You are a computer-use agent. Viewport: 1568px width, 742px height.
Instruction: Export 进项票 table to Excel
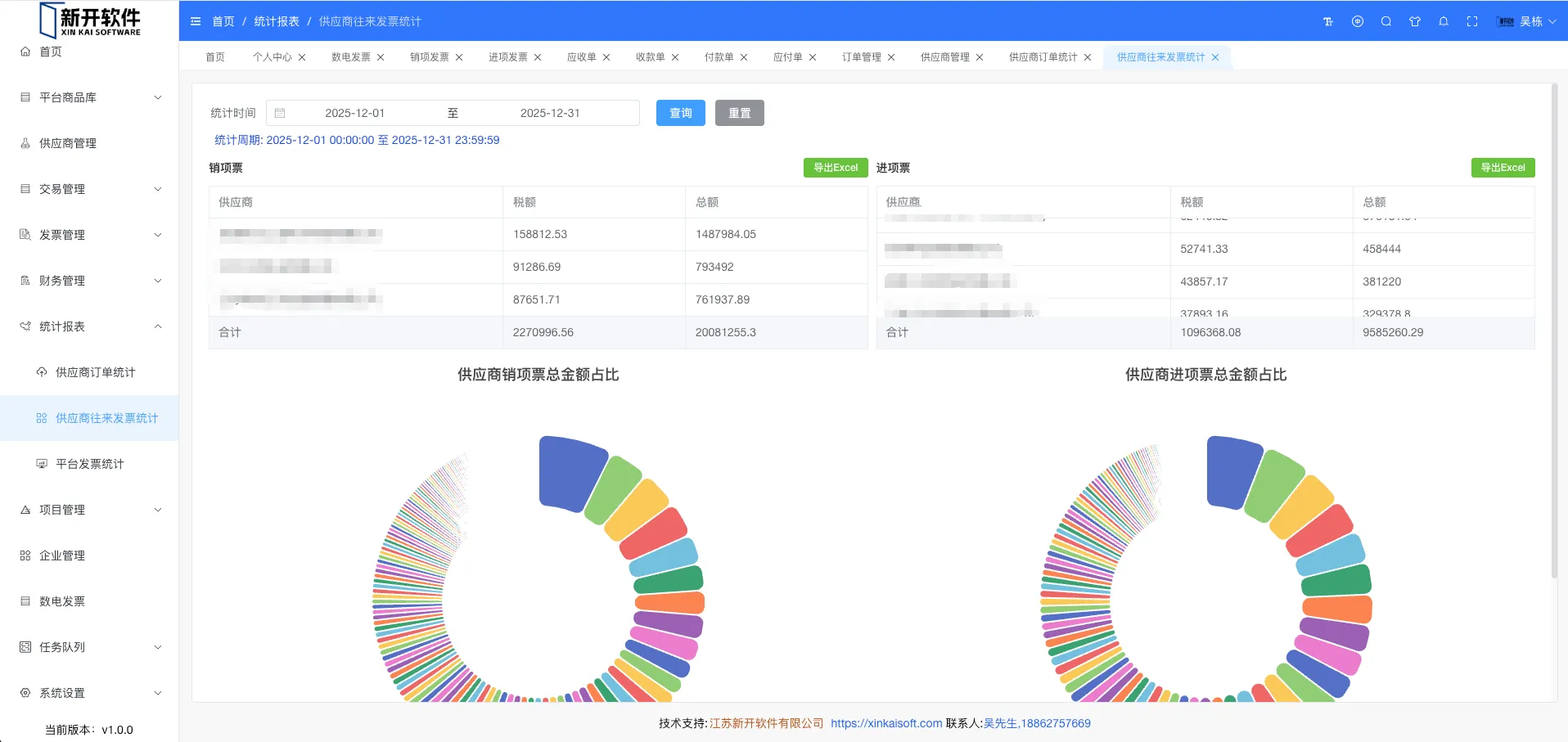coord(1503,168)
